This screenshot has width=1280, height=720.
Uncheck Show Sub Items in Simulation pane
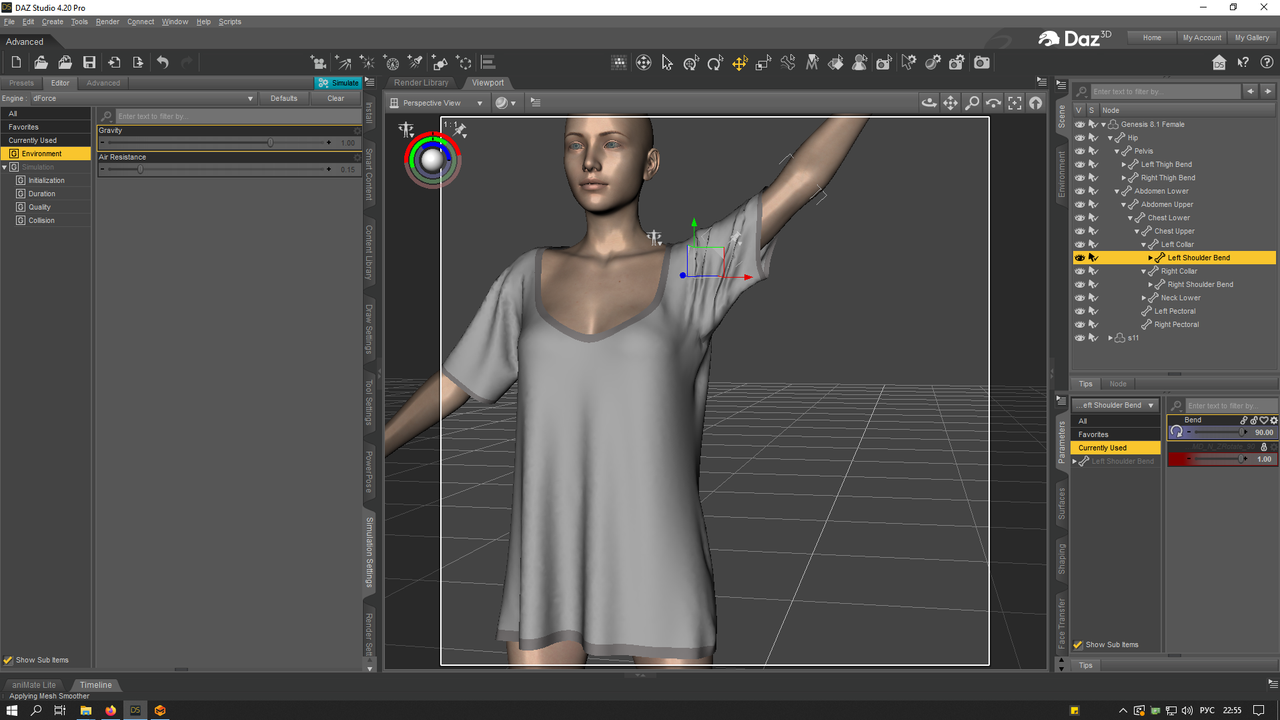point(9,660)
